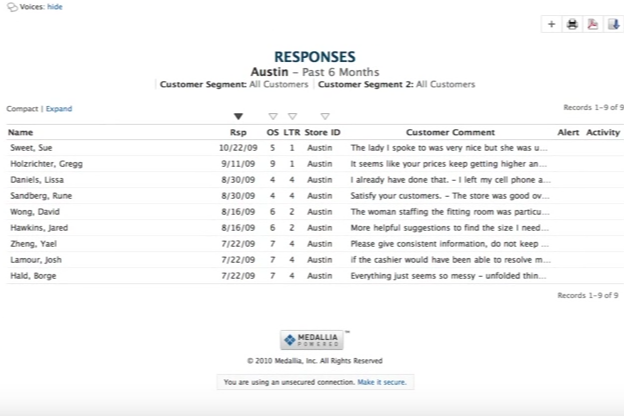Select David Wong's response row
Image resolution: width=624 pixels, height=416 pixels.
tap(35, 212)
